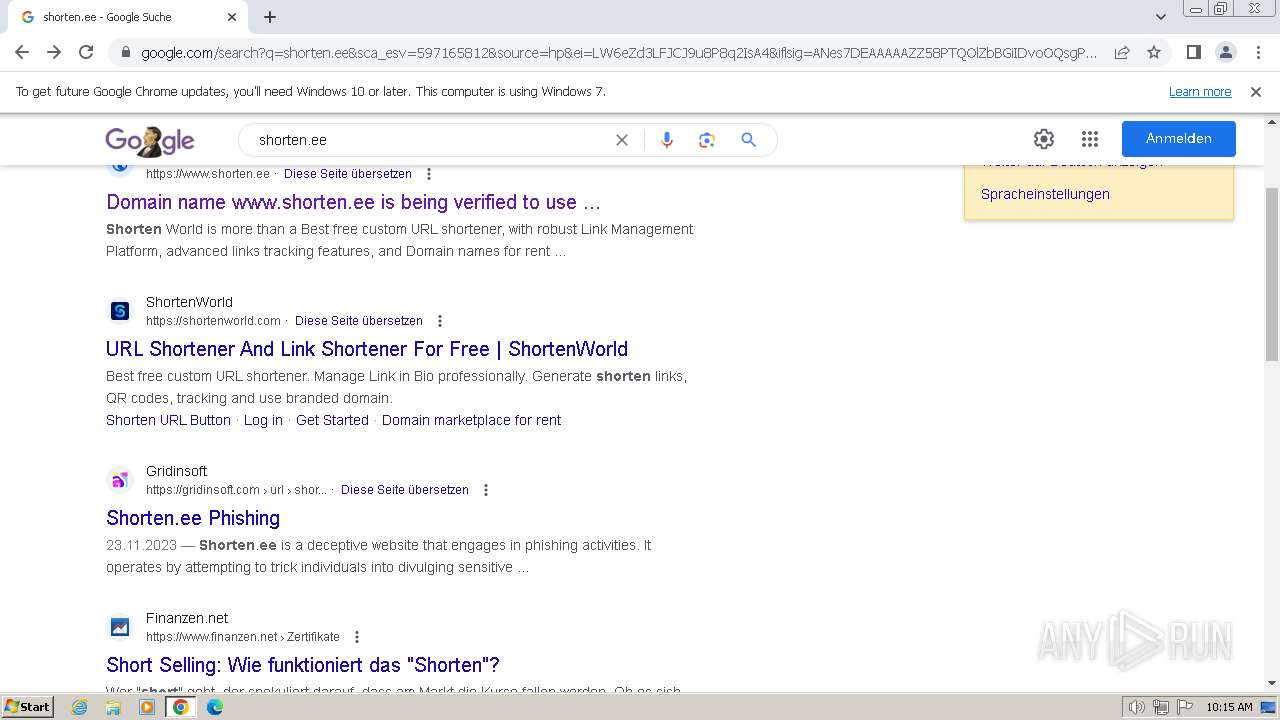Reload the current page

click(x=86, y=52)
